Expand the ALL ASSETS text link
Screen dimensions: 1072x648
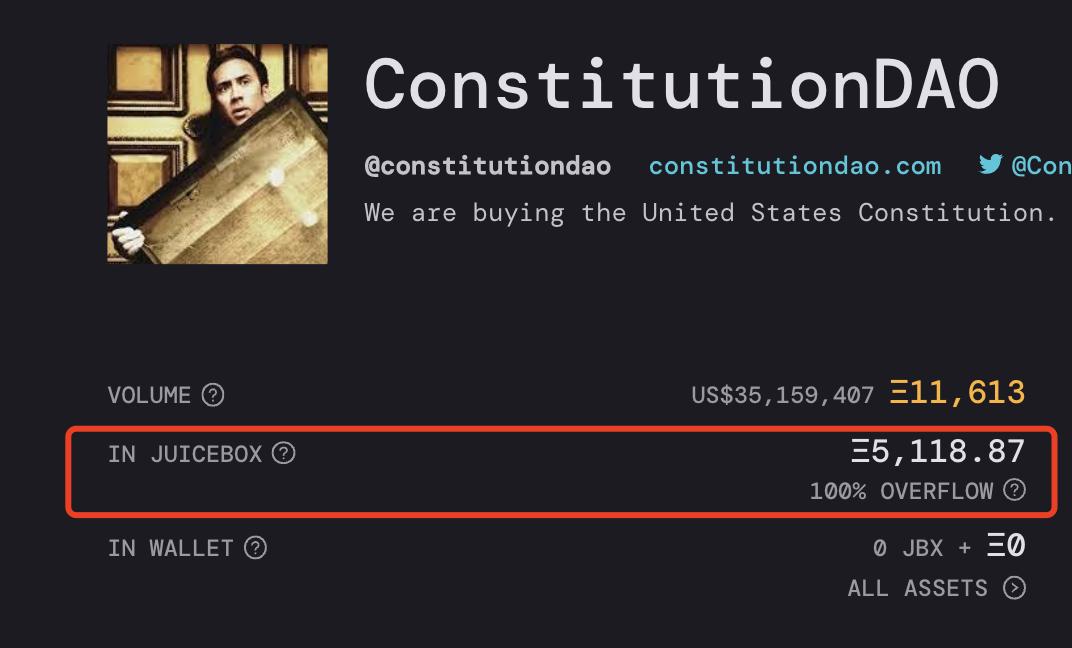pyautogui.click(x=917, y=588)
